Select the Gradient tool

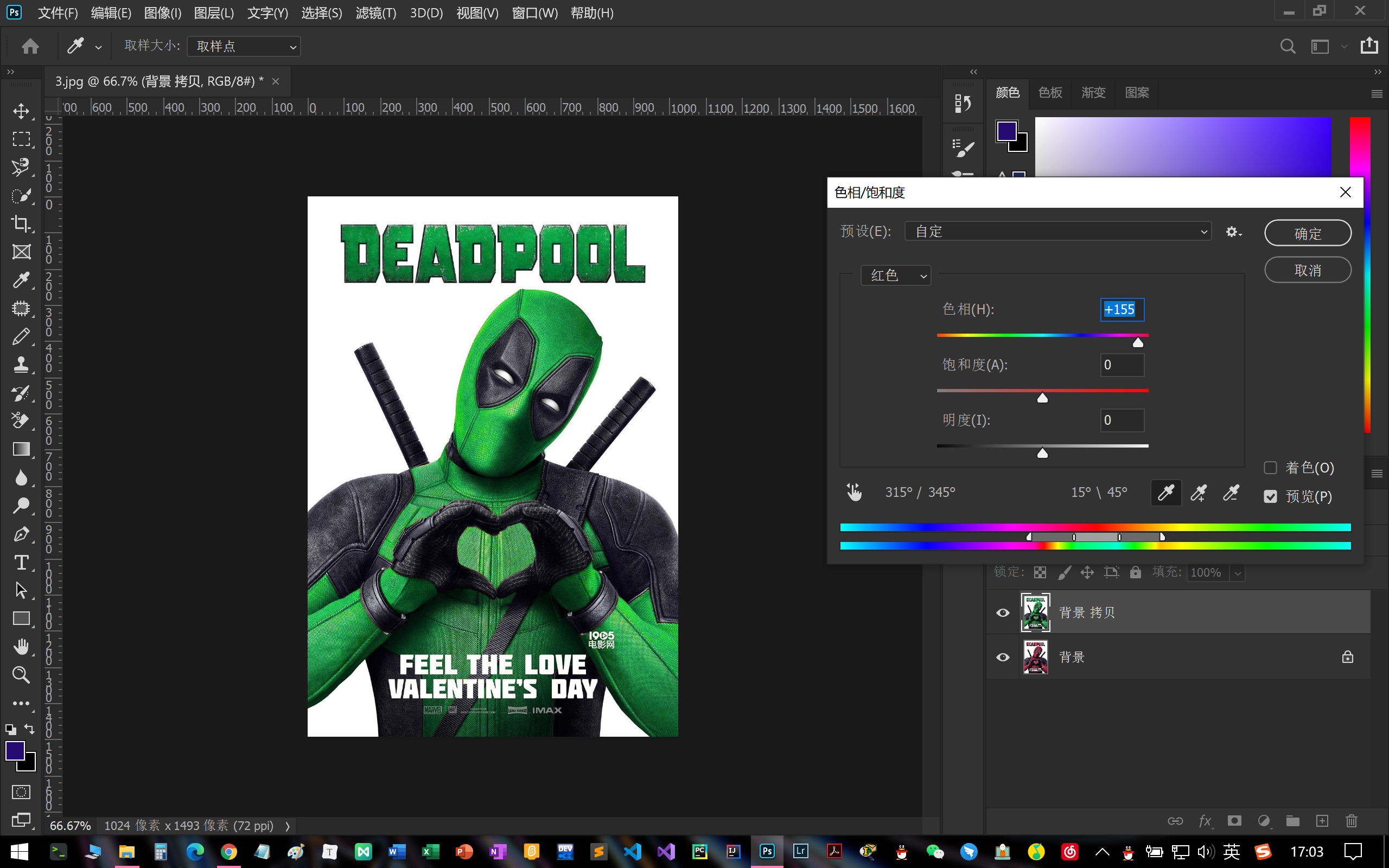point(21,449)
